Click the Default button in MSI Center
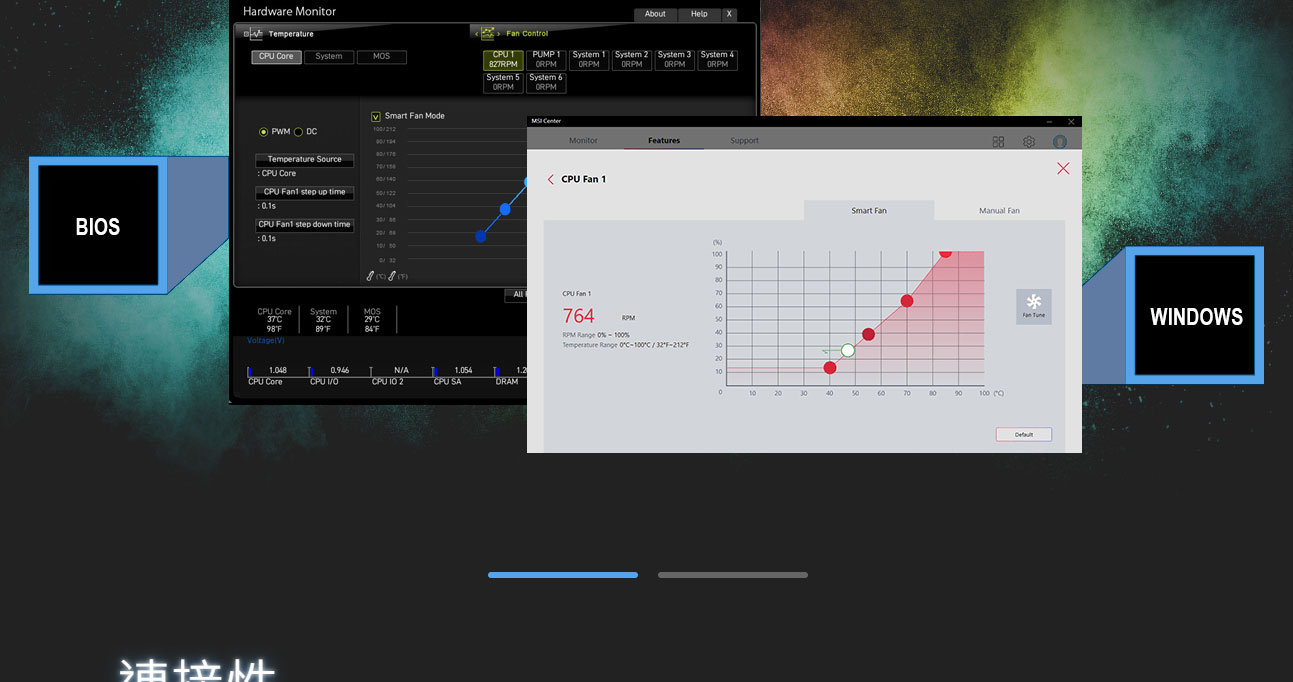The width and height of the screenshot is (1293, 682). 1024,435
